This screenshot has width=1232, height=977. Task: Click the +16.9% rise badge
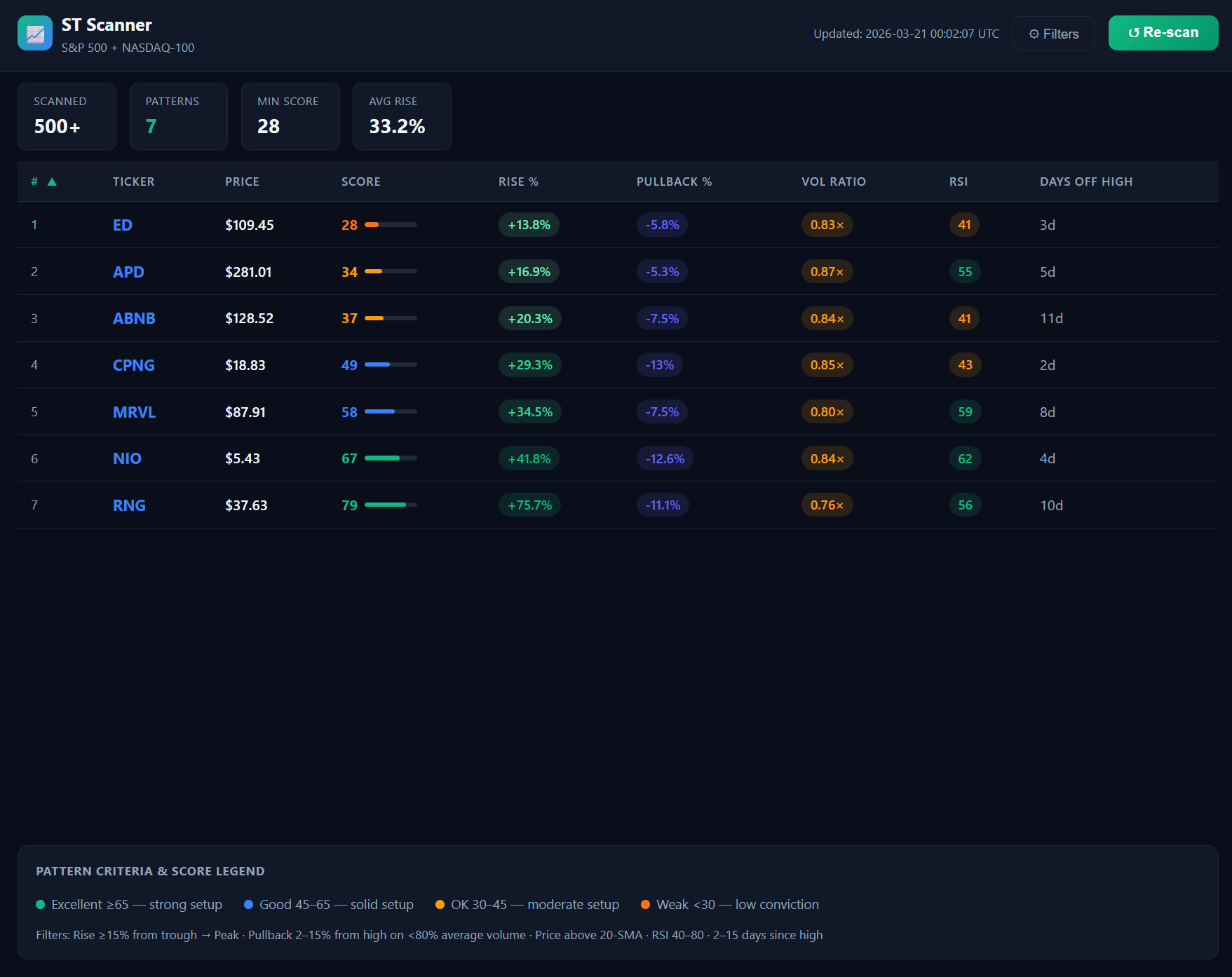point(529,272)
